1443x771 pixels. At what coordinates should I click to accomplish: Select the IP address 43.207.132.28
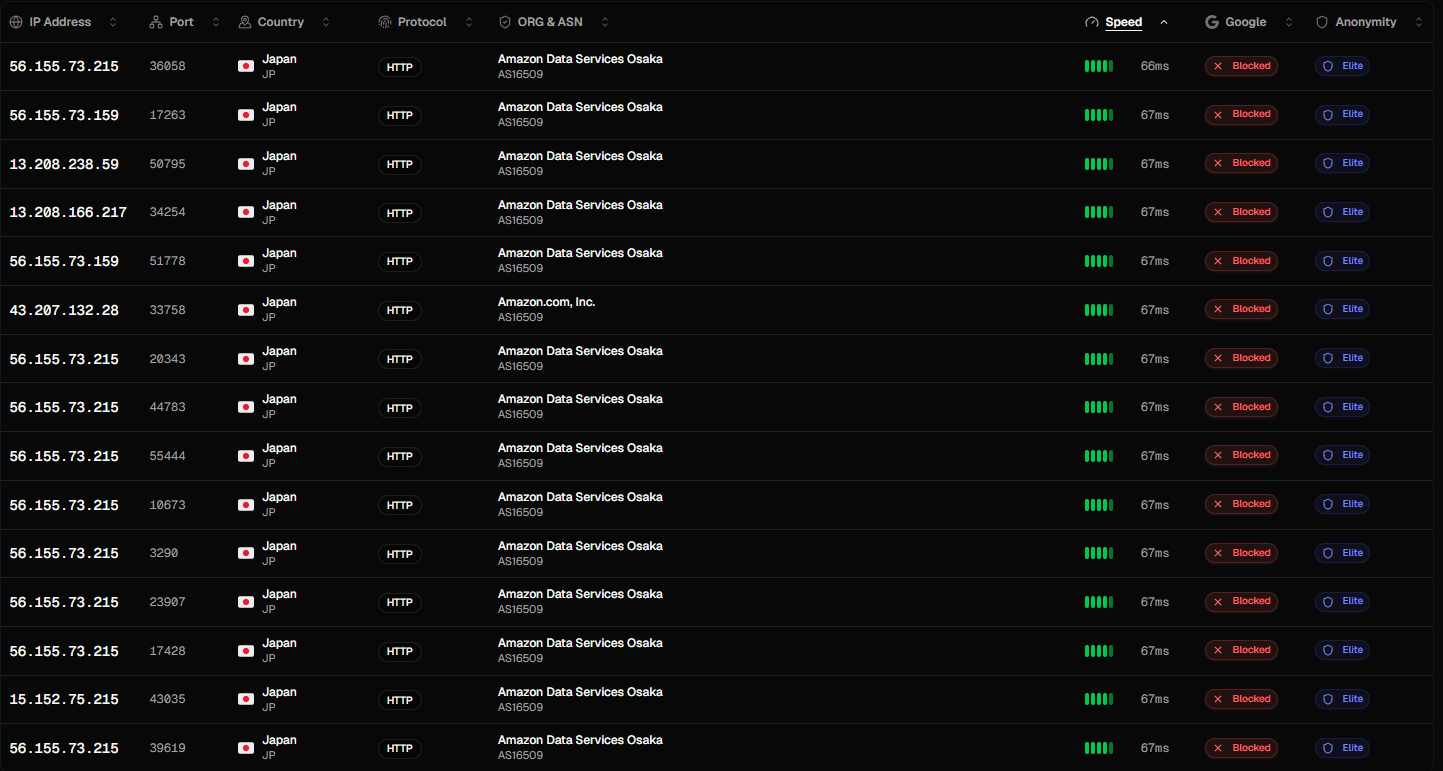64,310
